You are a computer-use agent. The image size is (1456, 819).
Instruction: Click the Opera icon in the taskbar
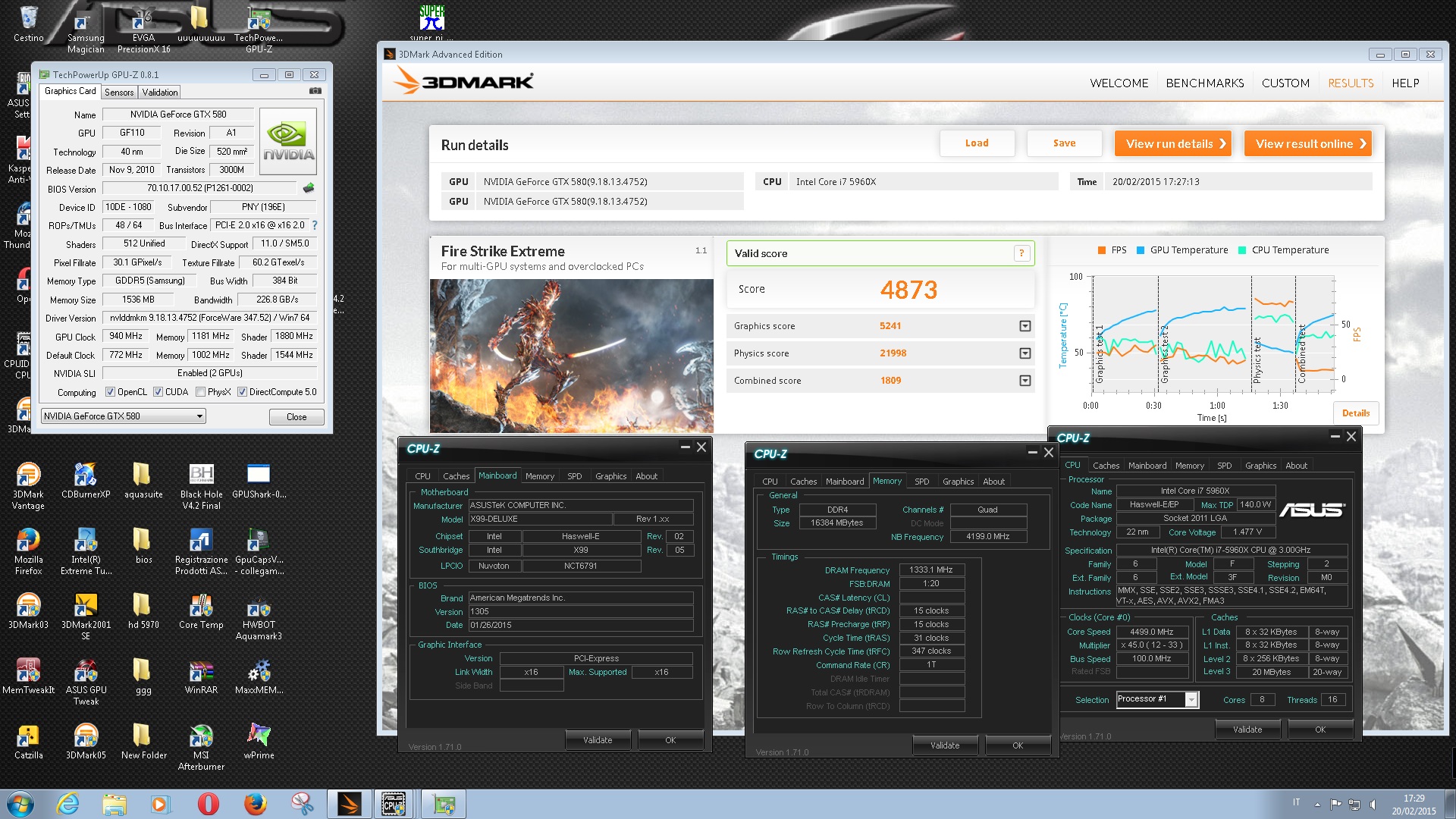coord(208,804)
